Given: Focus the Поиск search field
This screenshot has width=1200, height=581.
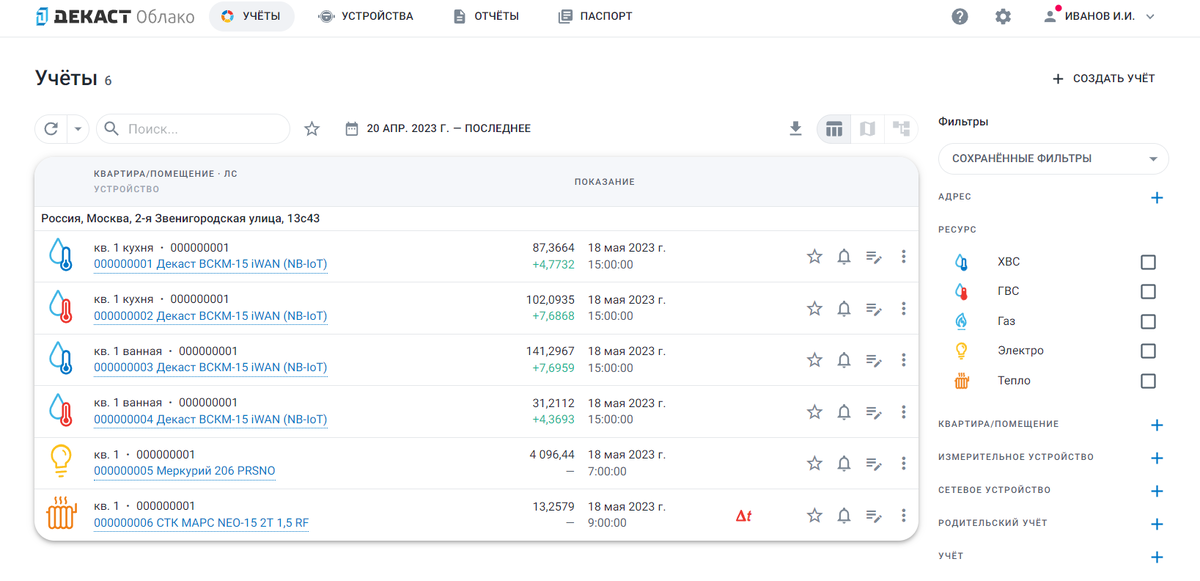Looking at the screenshot, I should [x=193, y=129].
